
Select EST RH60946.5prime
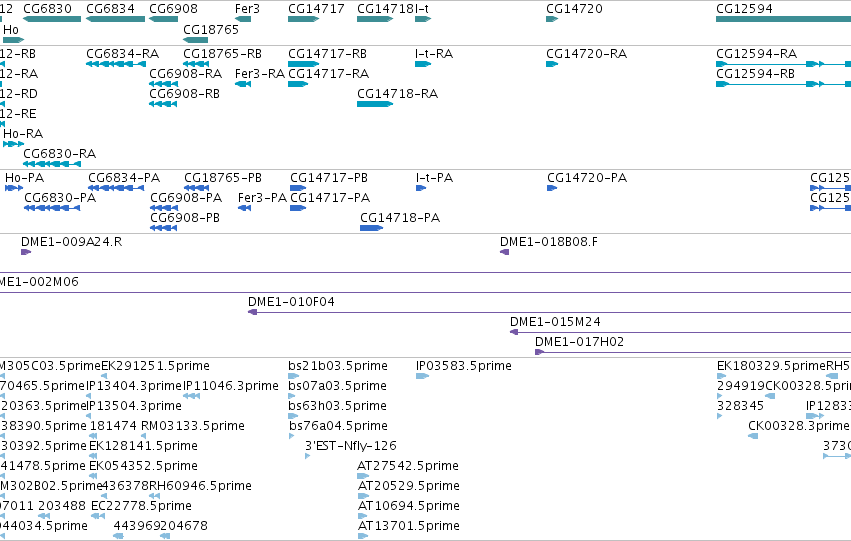pos(155,496)
